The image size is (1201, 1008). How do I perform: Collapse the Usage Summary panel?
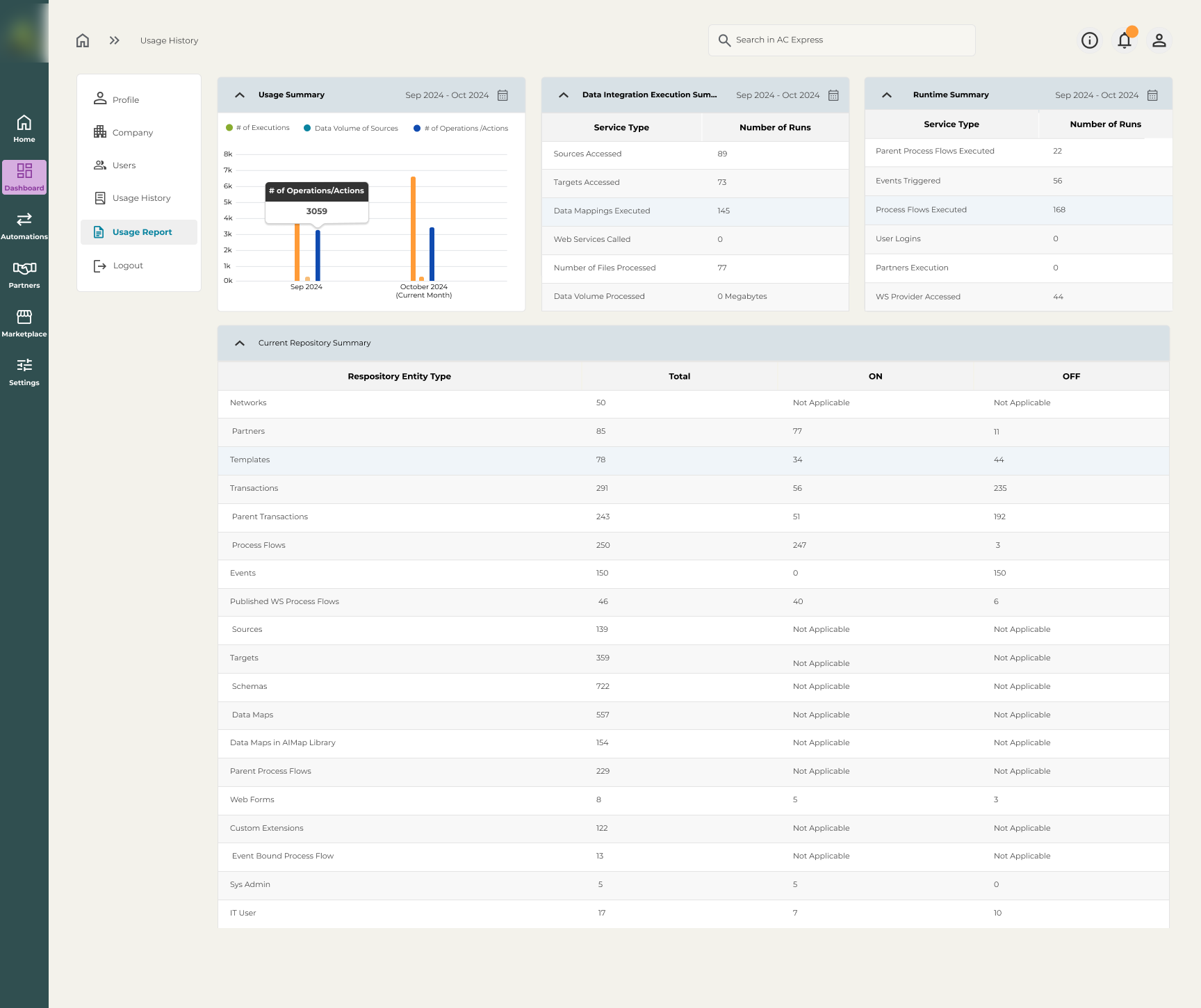pos(240,95)
